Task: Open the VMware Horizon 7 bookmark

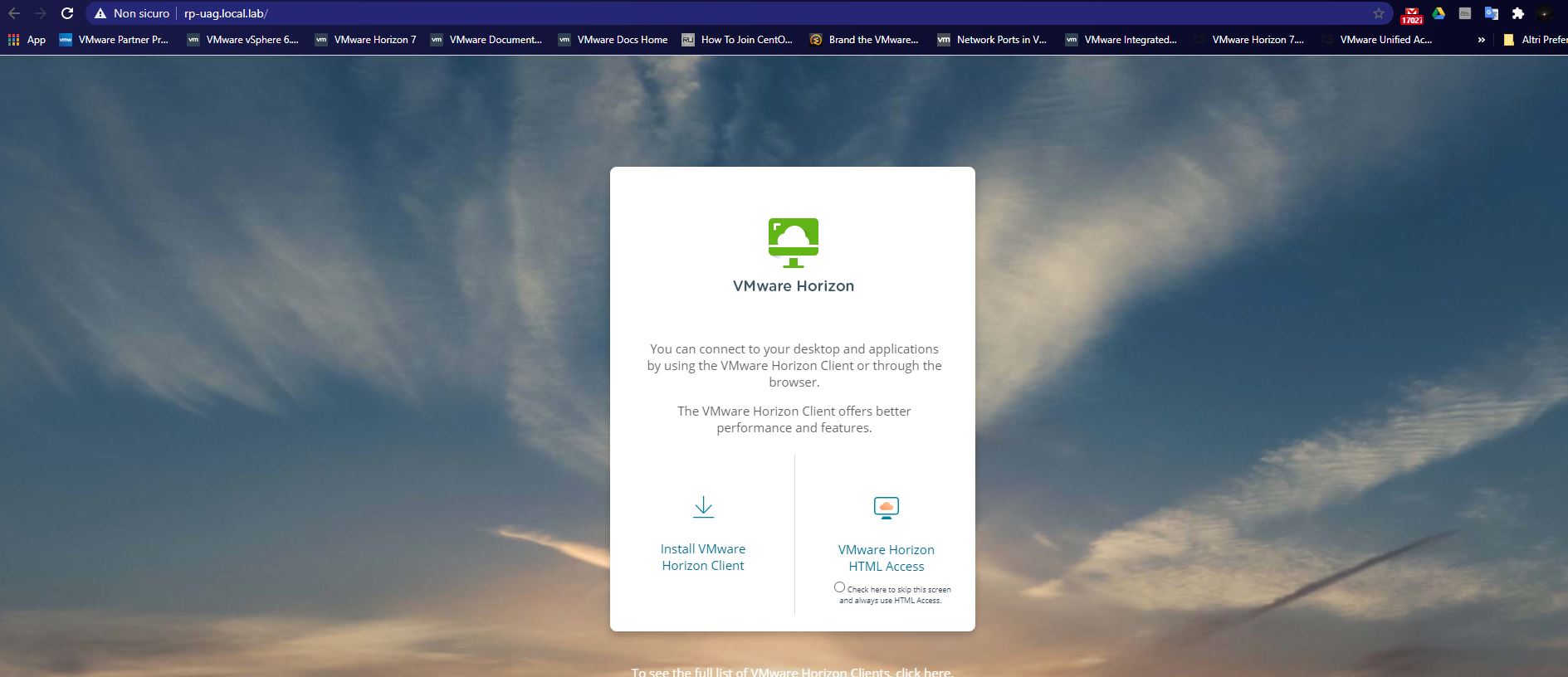Action: pos(366,39)
